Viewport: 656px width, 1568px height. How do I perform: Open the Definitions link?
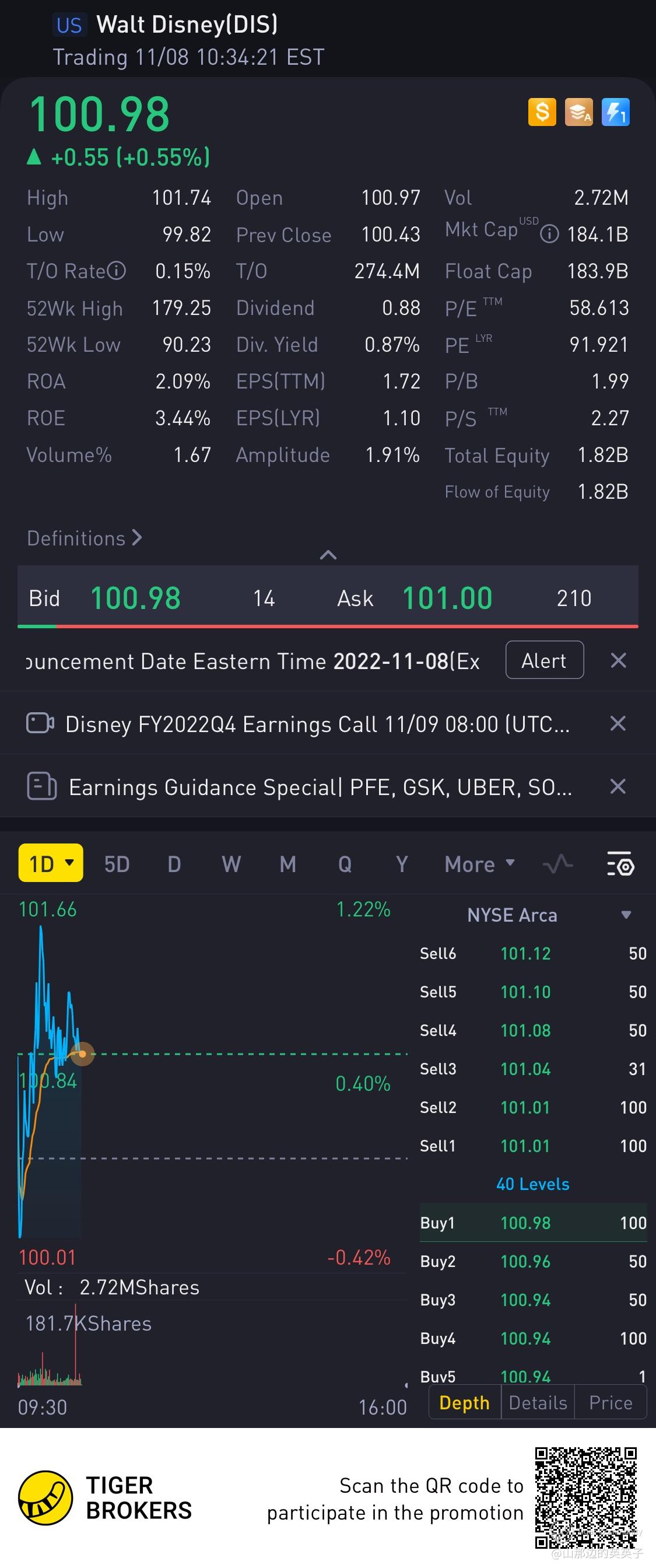click(x=84, y=538)
